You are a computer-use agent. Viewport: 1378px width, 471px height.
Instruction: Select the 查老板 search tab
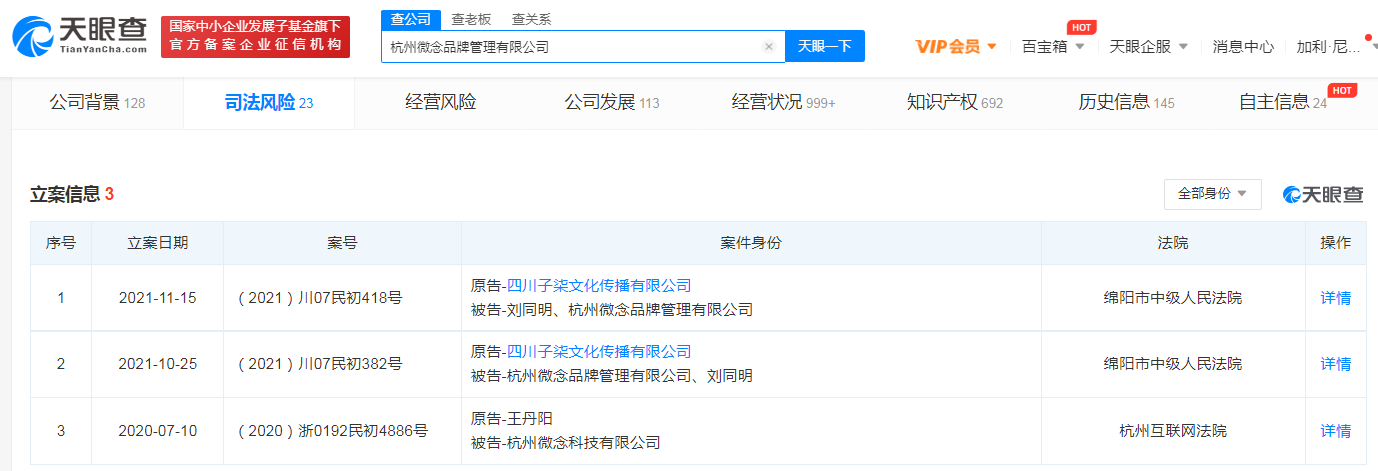[x=470, y=19]
